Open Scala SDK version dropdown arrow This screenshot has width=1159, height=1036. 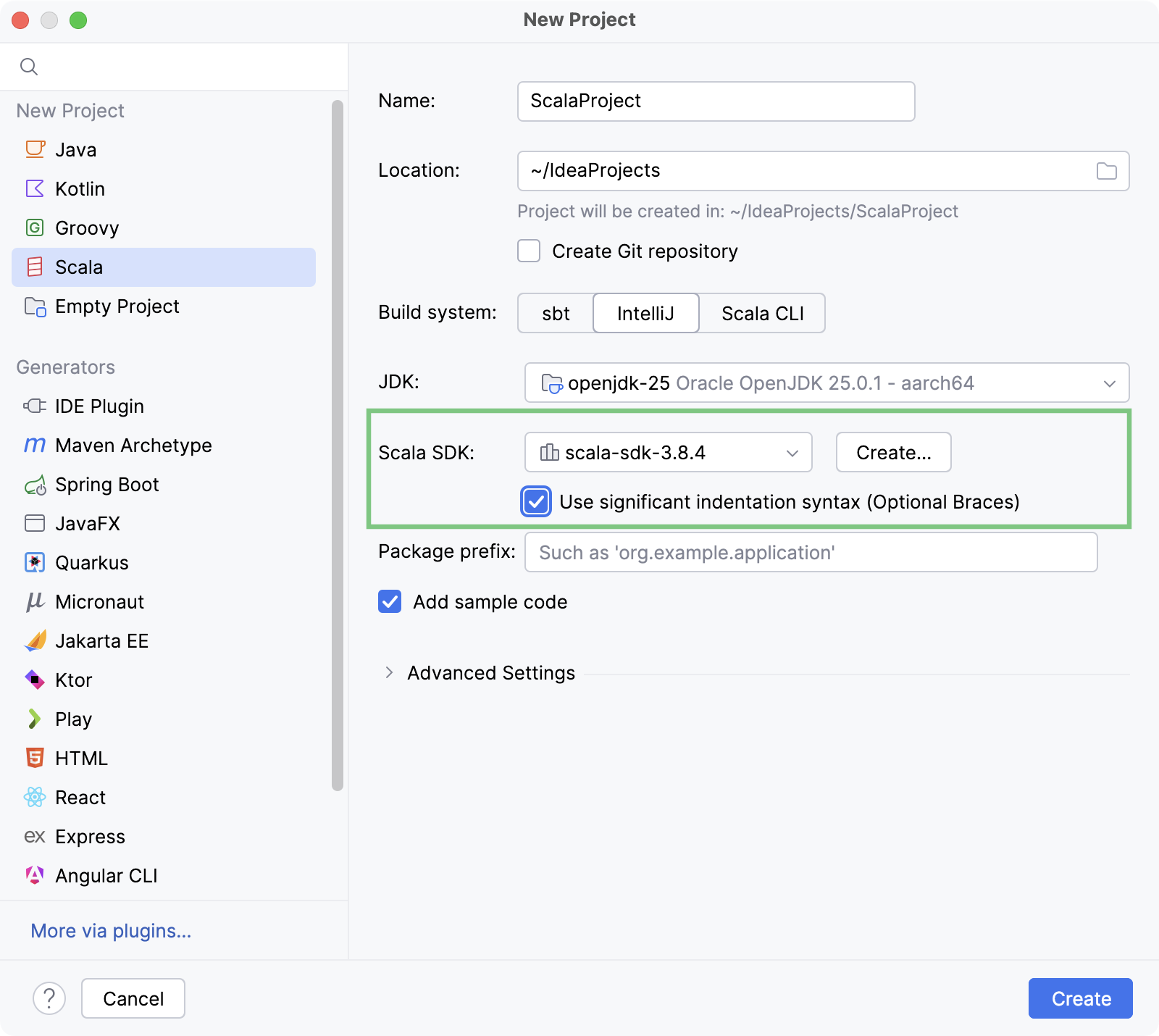(x=792, y=453)
